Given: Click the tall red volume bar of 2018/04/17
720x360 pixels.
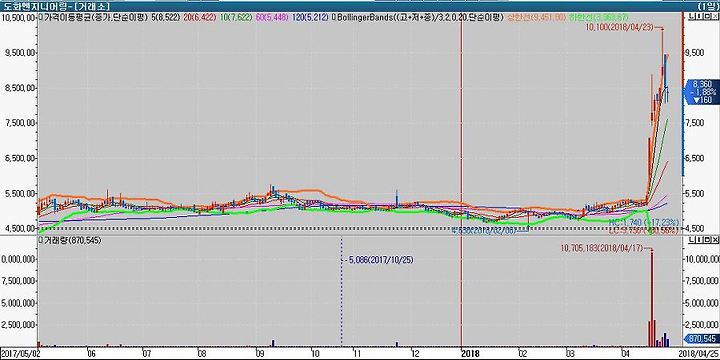Looking at the screenshot, I should 651,298.
